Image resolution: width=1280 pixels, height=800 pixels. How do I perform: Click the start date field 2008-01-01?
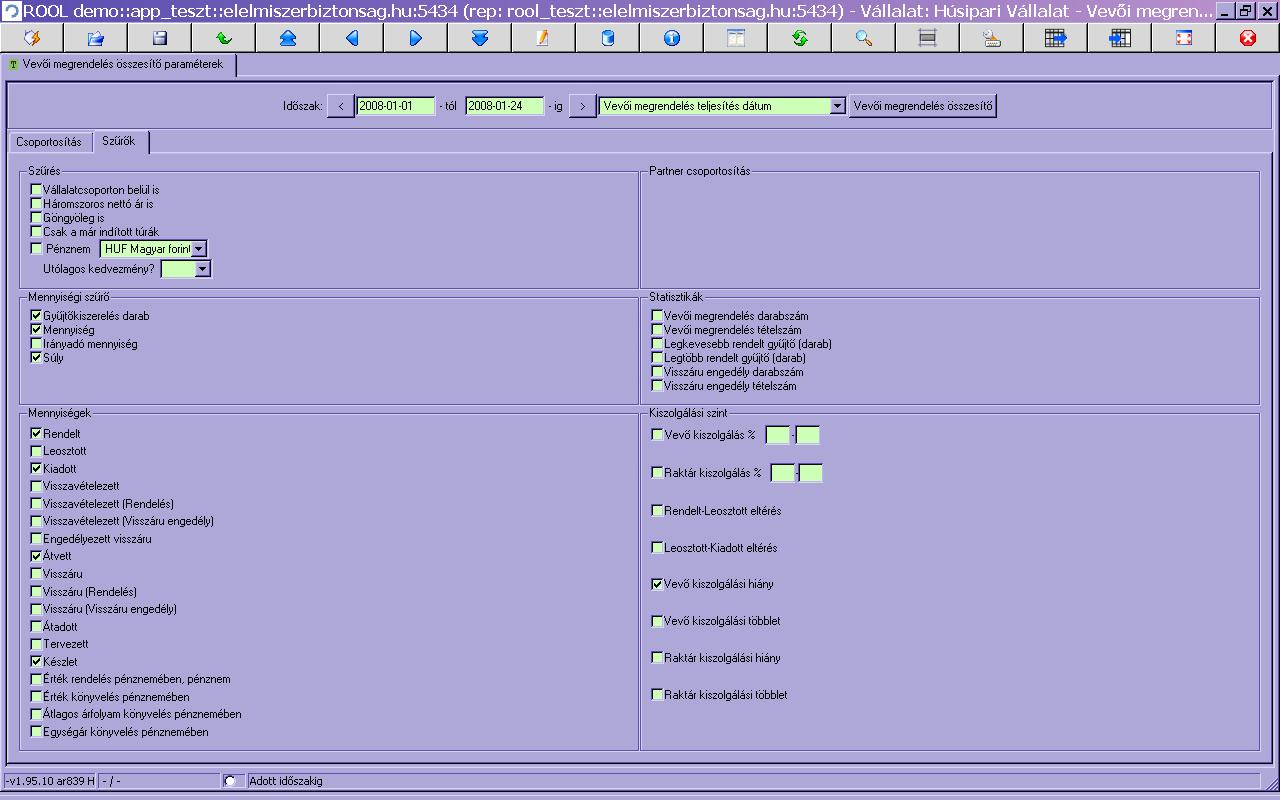[x=395, y=106]
